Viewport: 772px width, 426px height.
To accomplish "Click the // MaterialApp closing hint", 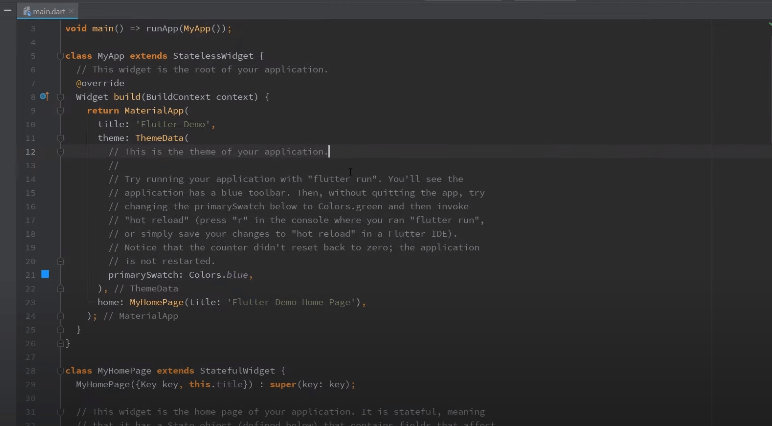I will pos(140,316).
